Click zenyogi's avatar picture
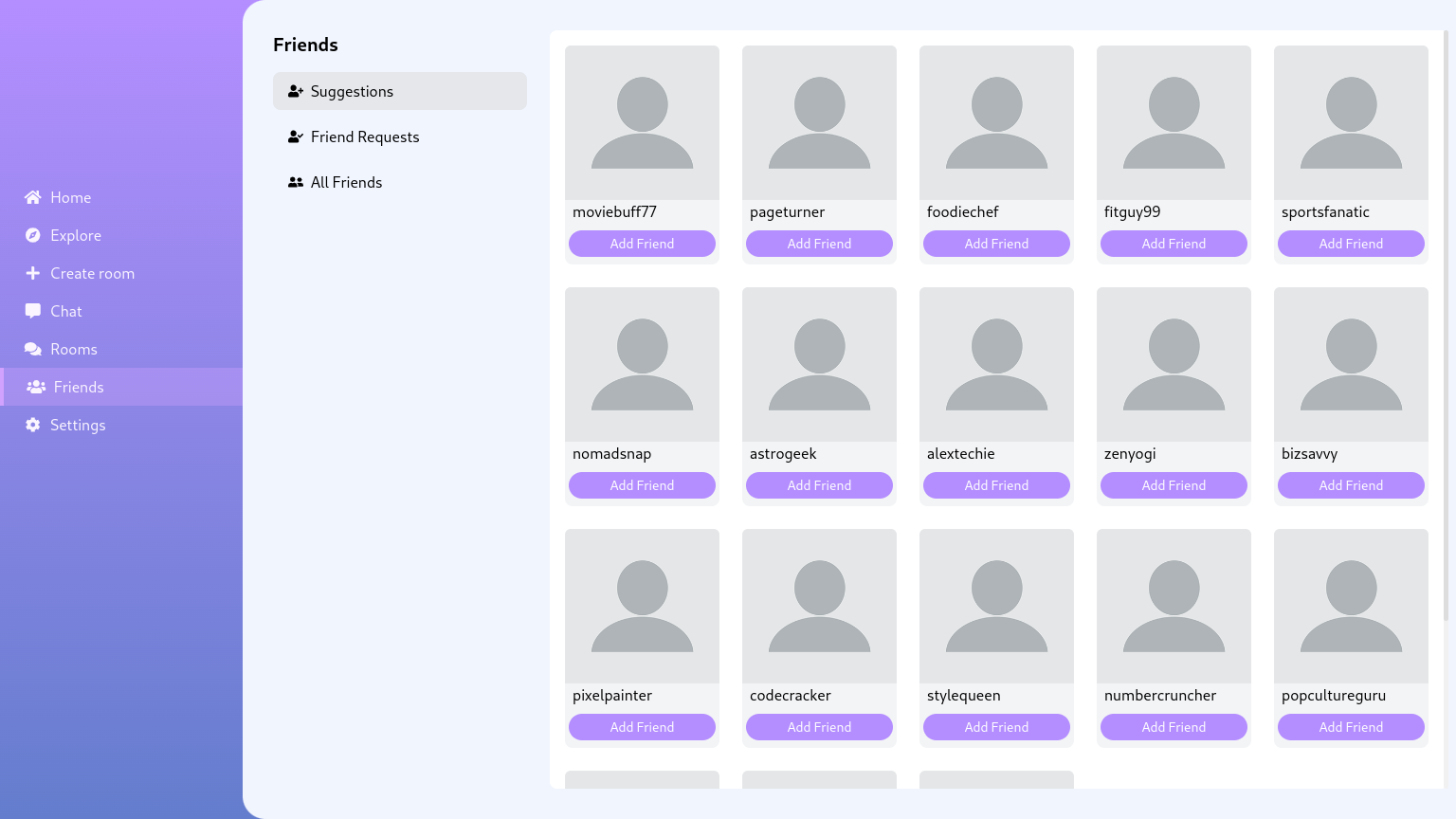Viewport: 1456px width, 819px height. (1174, 364)
